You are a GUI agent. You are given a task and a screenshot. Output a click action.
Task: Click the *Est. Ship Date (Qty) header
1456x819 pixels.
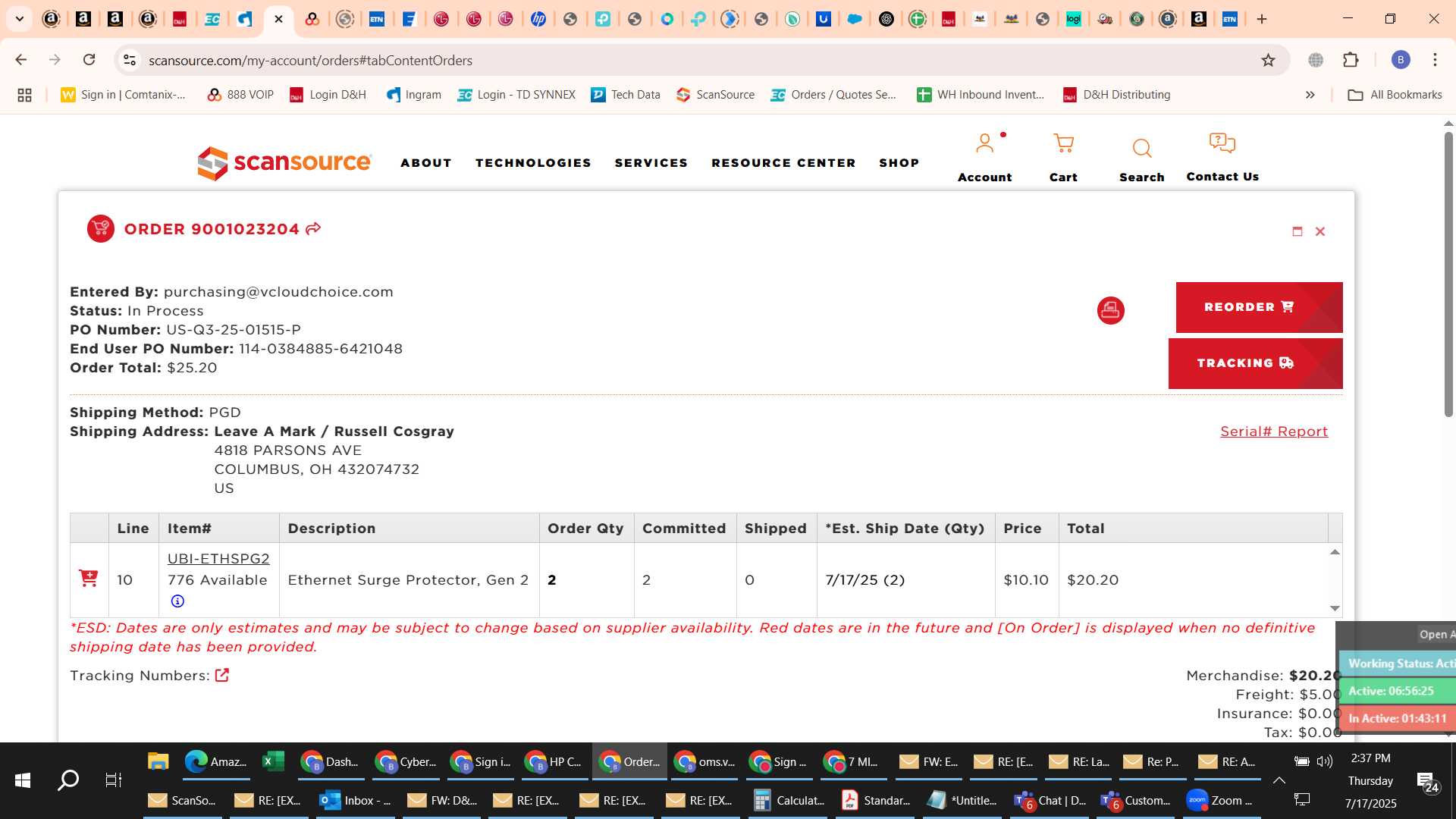(905, 529)
